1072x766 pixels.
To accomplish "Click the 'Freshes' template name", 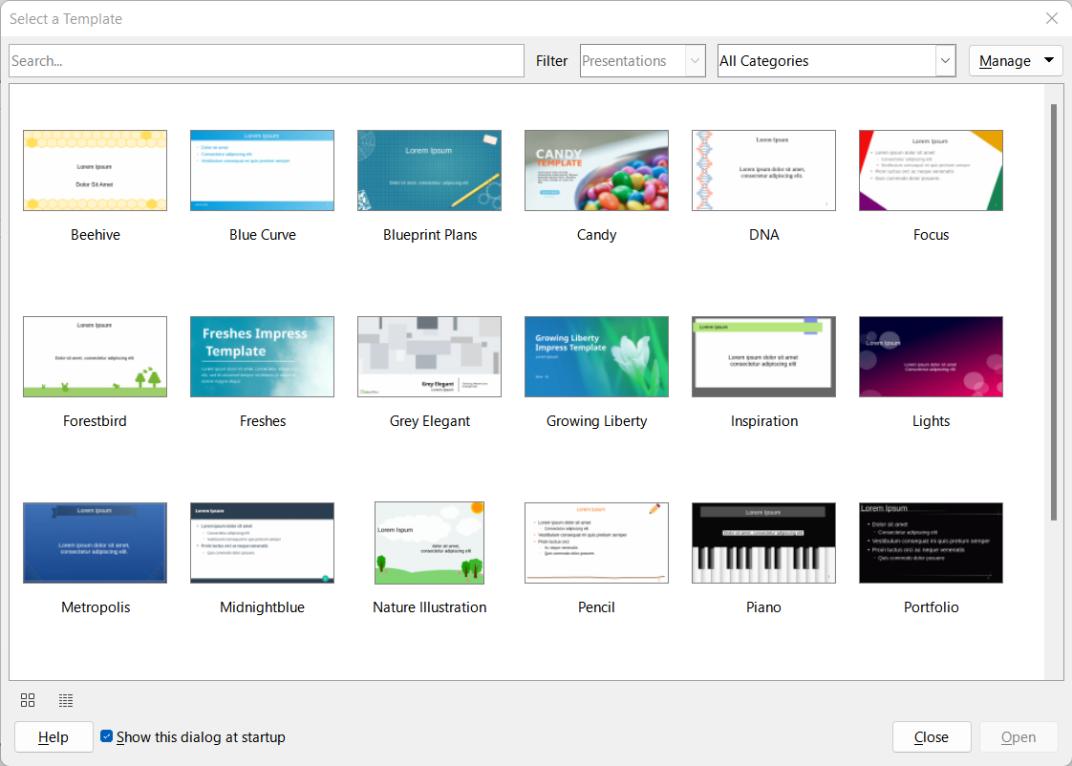I will click(x=263, y=421).
